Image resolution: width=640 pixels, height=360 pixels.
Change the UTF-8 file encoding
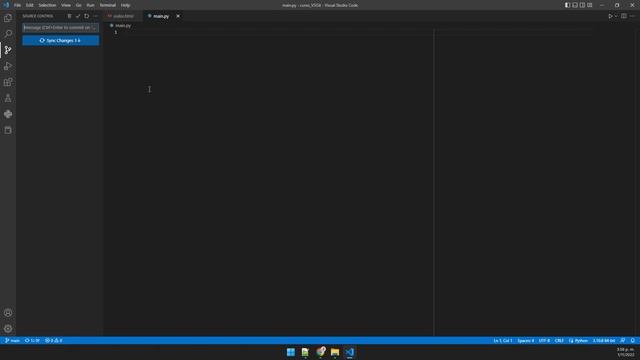544,340
